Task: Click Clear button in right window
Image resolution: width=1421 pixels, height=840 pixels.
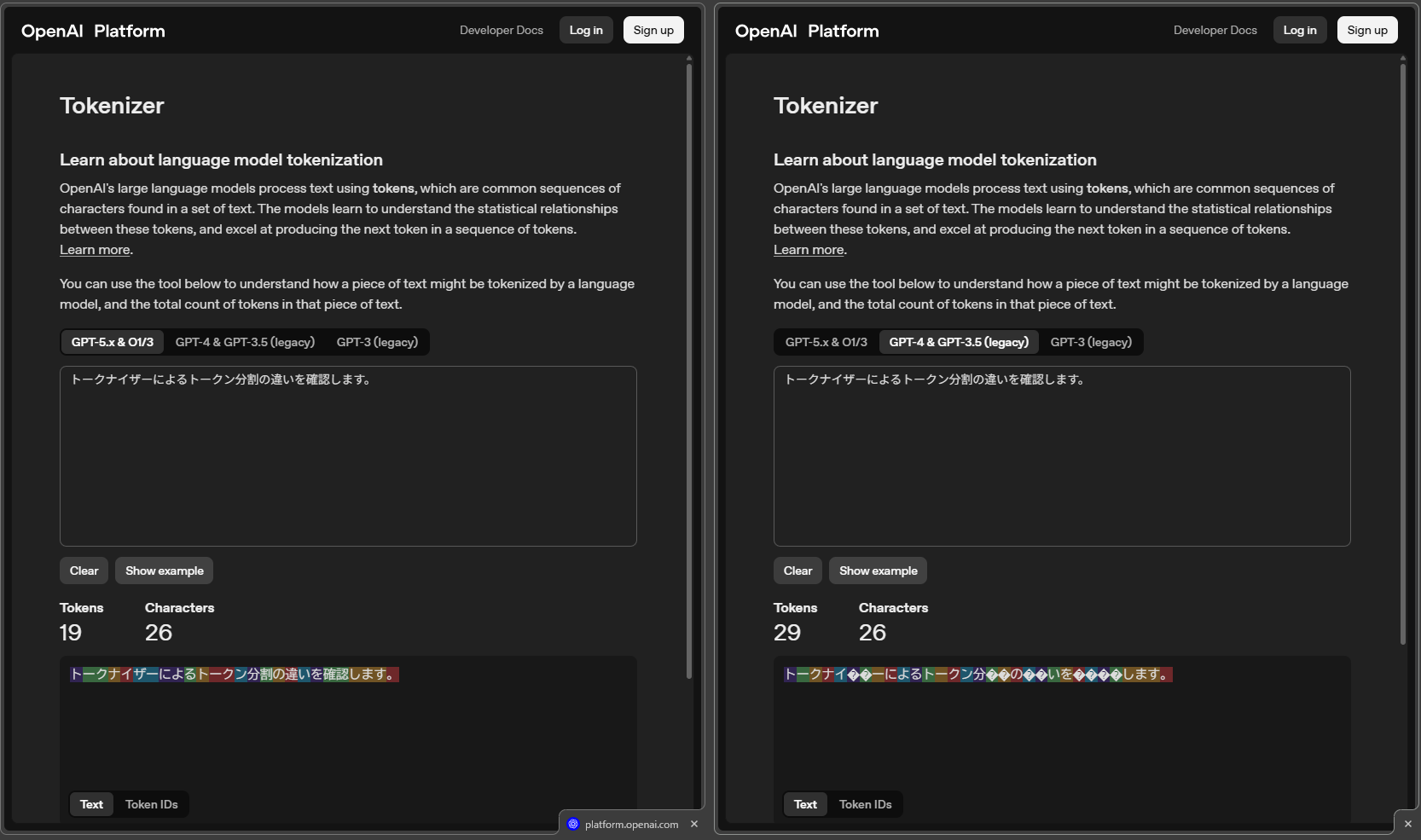Action: click(797, 571)
